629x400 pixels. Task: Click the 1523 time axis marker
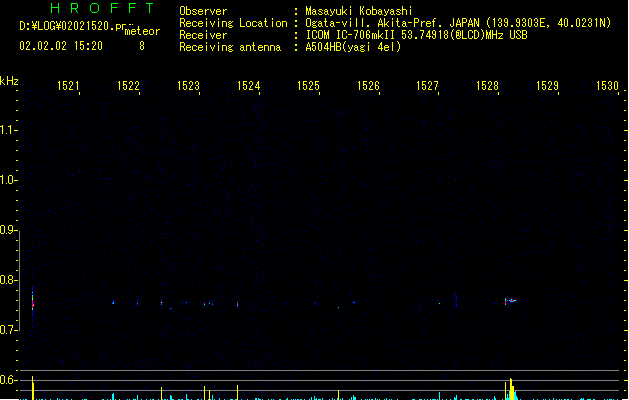pos(188,86)
